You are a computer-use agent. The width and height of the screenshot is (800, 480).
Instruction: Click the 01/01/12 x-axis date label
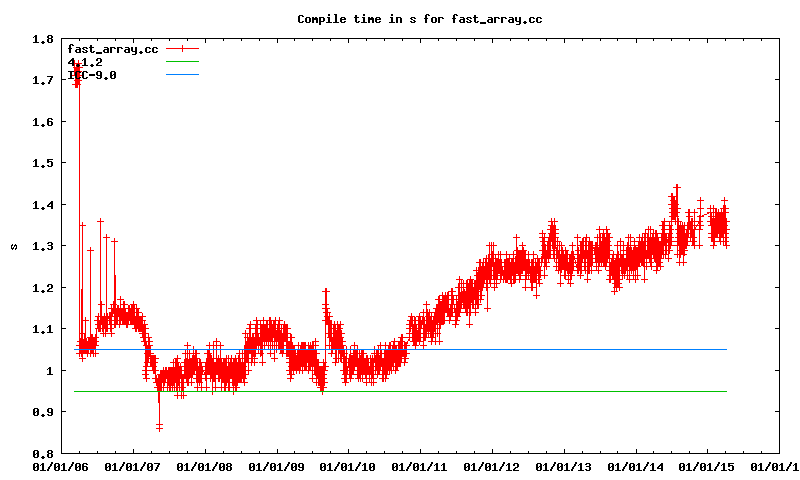(x=492, y=465)
